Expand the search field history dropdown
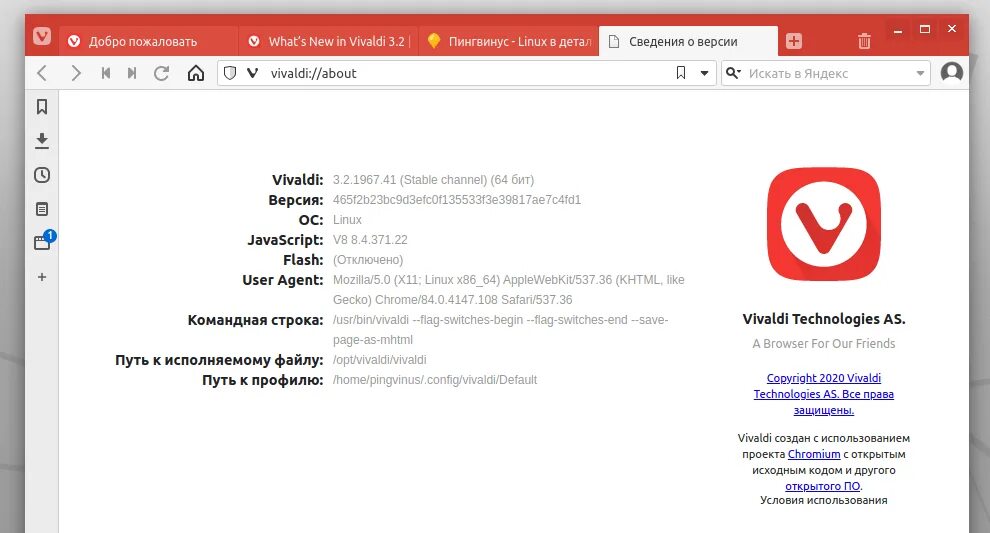This screenshot has width=990, height=533. [x=920, y=73]
